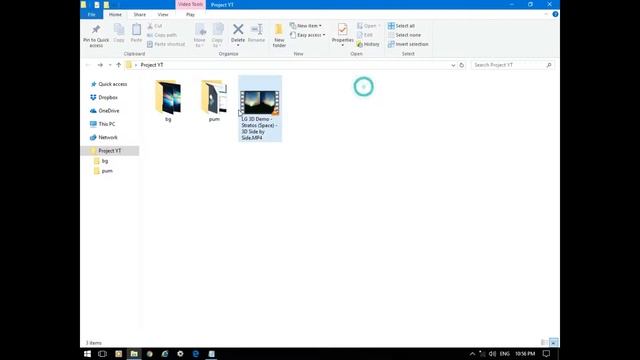Click the Open button in ribbon
Viewport: 640px width, 360px height.
[x=369, y=26]
